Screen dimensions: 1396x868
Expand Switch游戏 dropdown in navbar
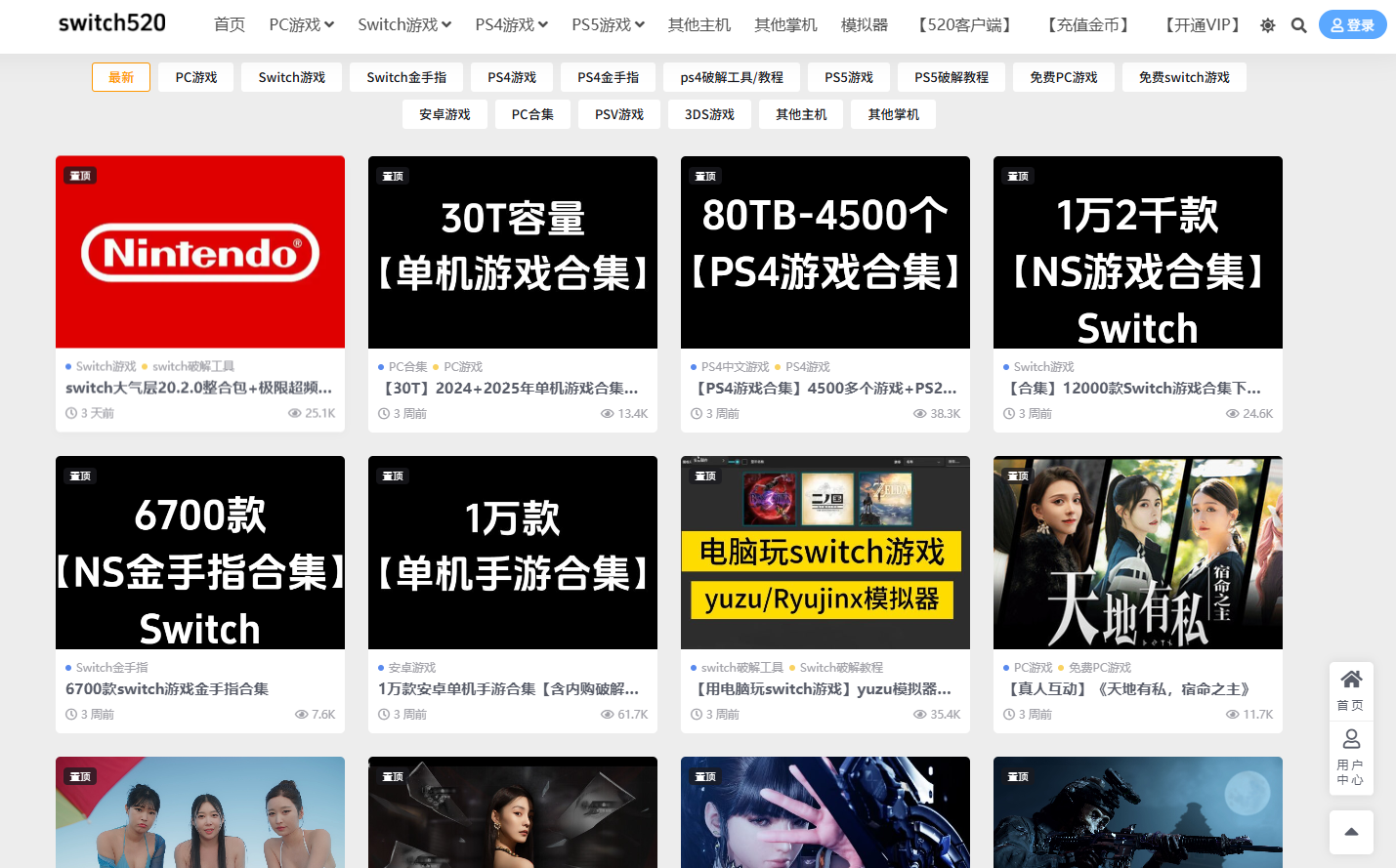point(404,24)
